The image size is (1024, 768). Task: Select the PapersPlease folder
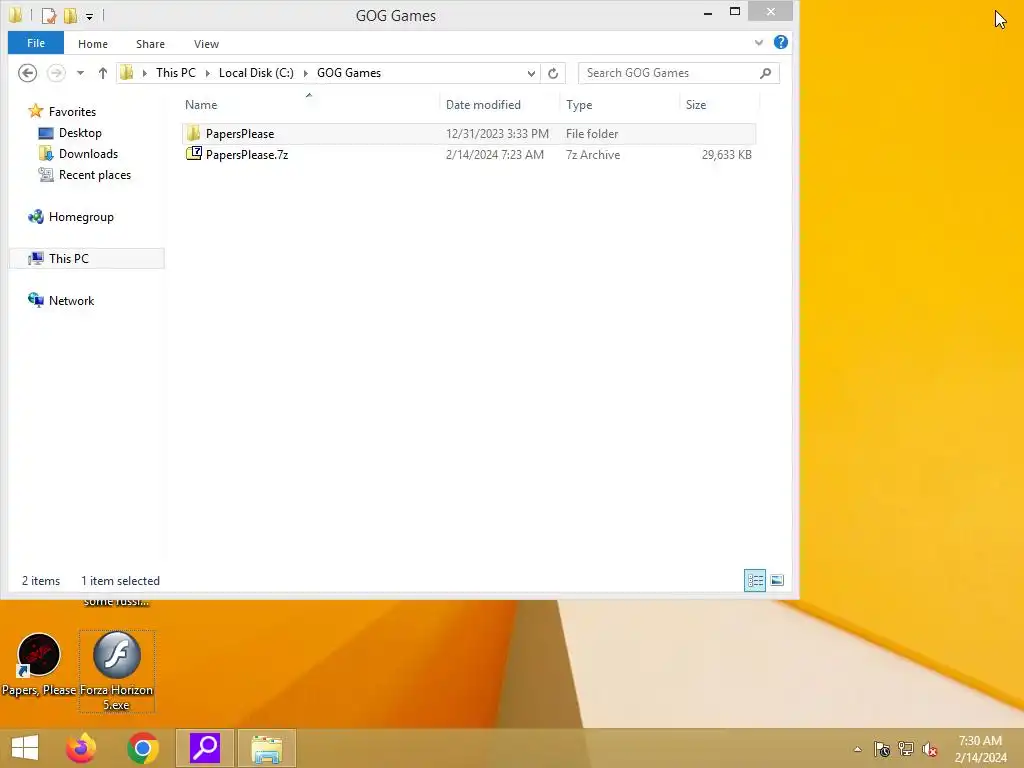(x=469, y=133)
